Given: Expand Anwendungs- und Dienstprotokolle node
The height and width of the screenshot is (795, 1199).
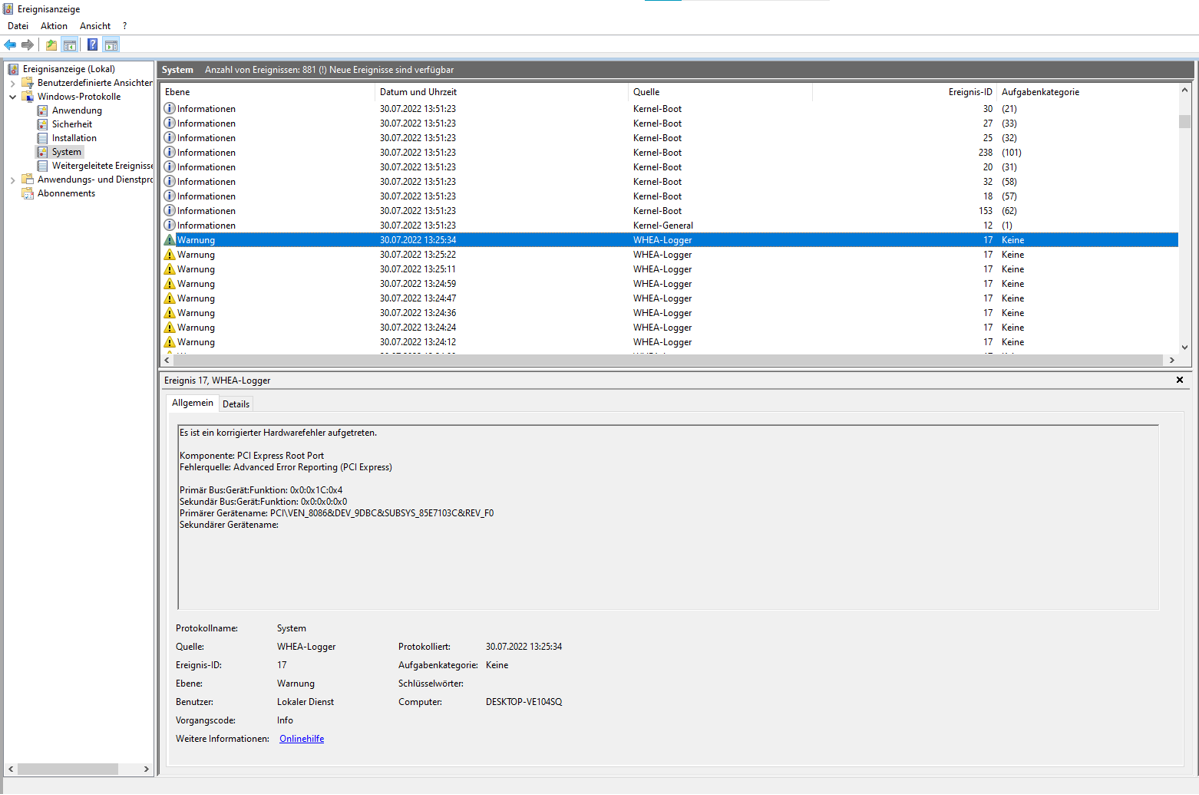Looking at the screenshot, I should pos(12,180).
